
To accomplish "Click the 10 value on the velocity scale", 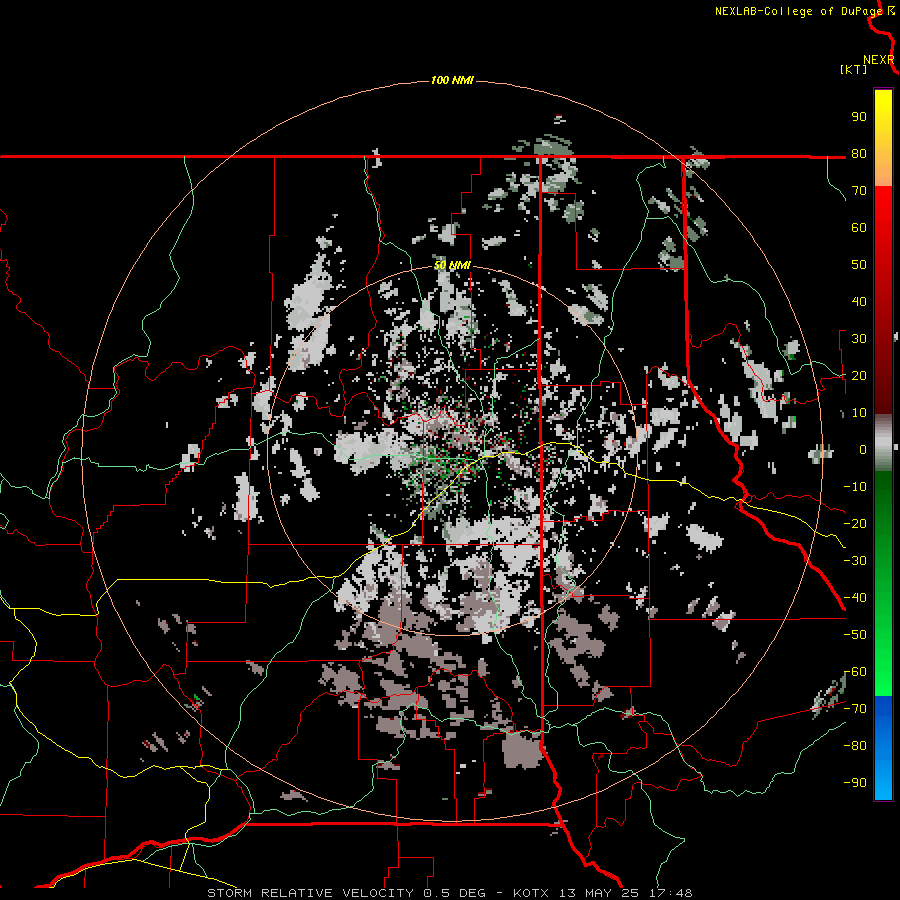I will [x=859, y=413].
